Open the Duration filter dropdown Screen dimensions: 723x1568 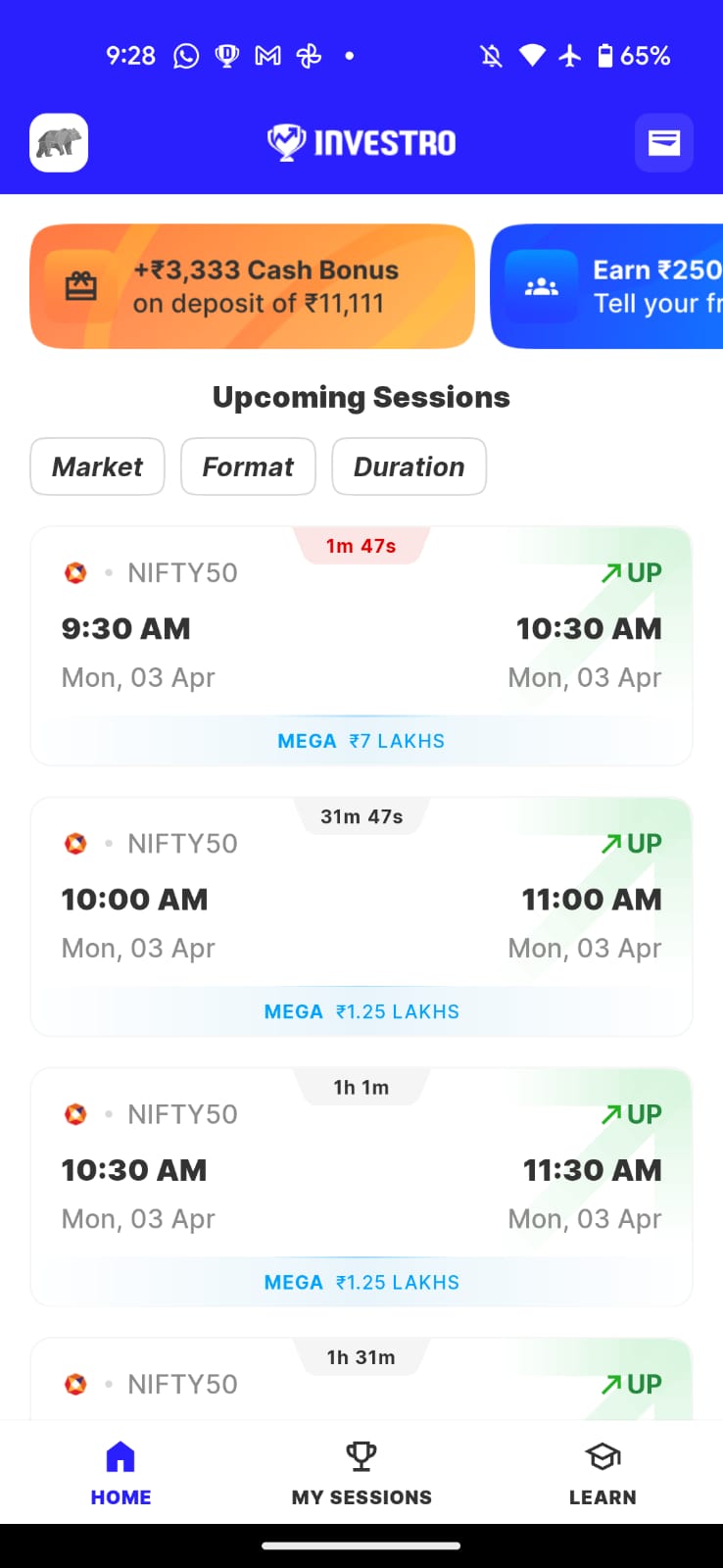click(x=409, y=466)
